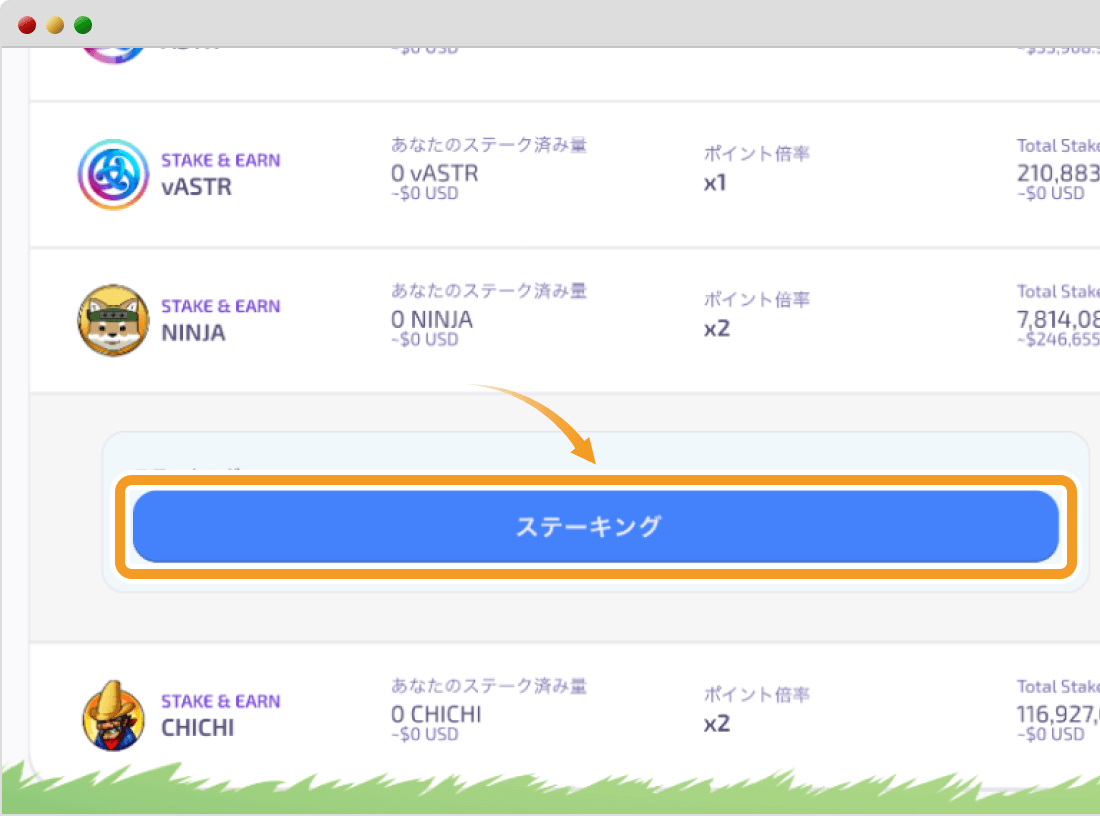Click the x1 point multiplier for vASTR
The width and height of the screenshot is (1100, 816).
click(x=715, y=183)
